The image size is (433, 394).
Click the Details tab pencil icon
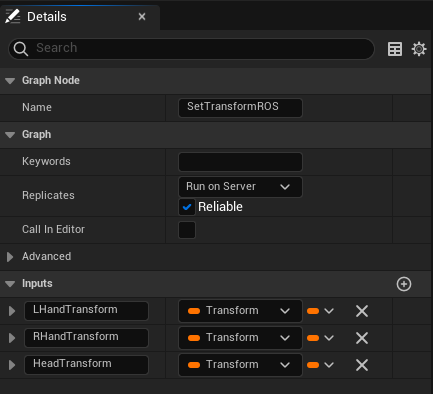coord(13,16)
